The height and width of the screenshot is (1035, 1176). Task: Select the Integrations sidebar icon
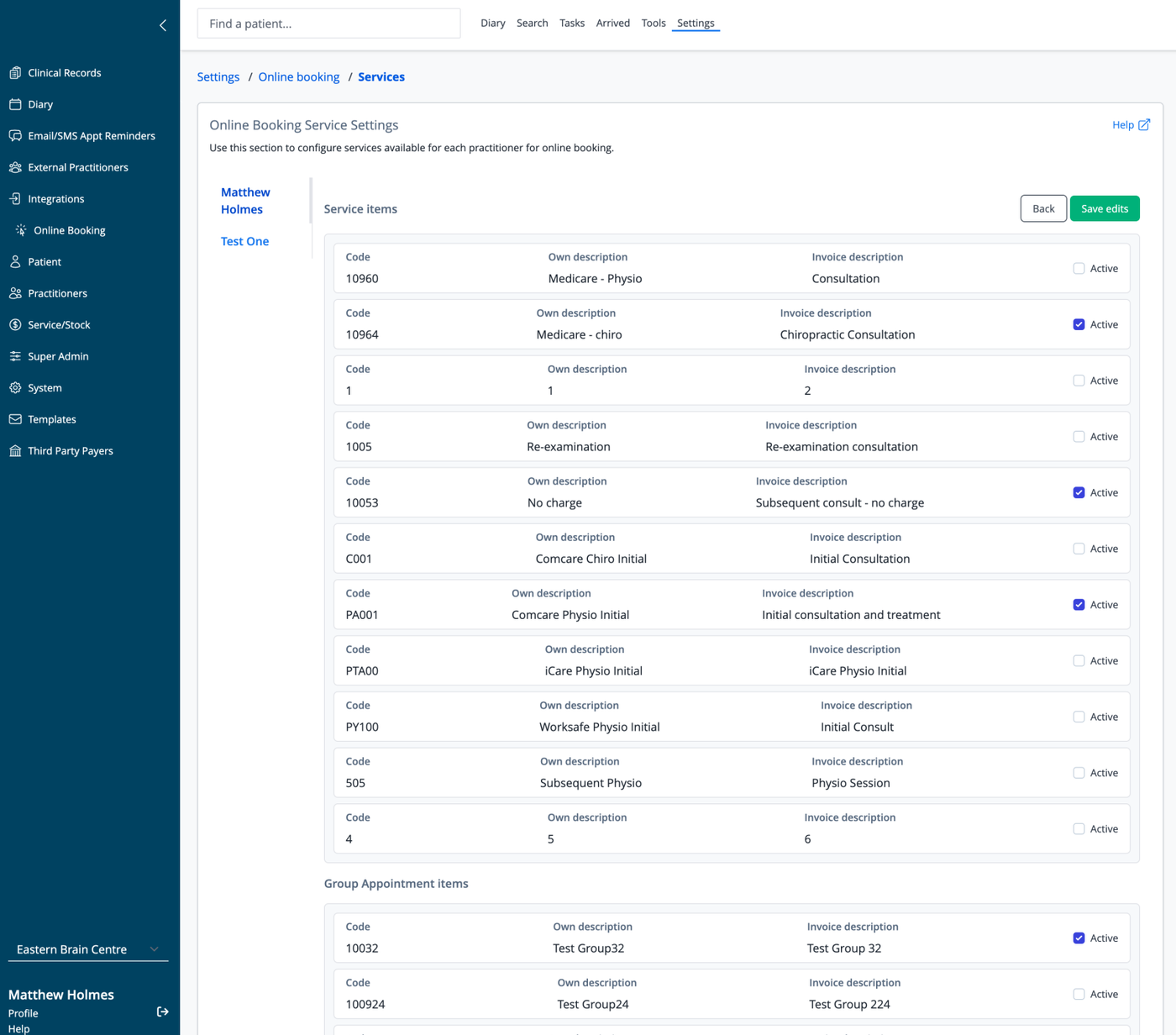click(15, 199)
